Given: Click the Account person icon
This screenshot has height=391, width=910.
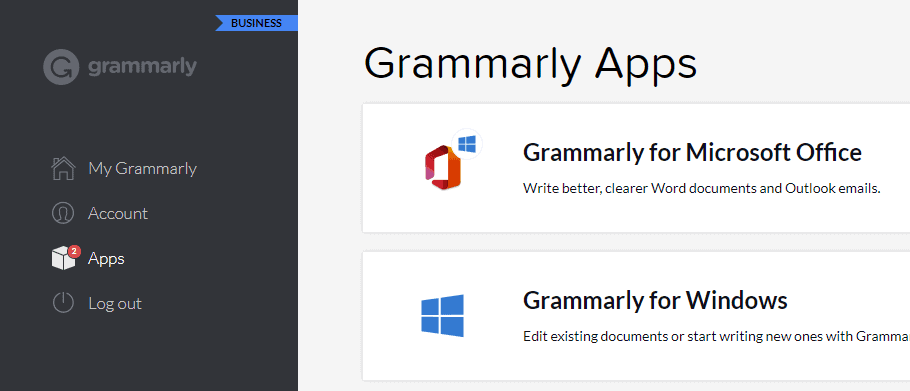Looking at the screenshot, I should 63,213.
